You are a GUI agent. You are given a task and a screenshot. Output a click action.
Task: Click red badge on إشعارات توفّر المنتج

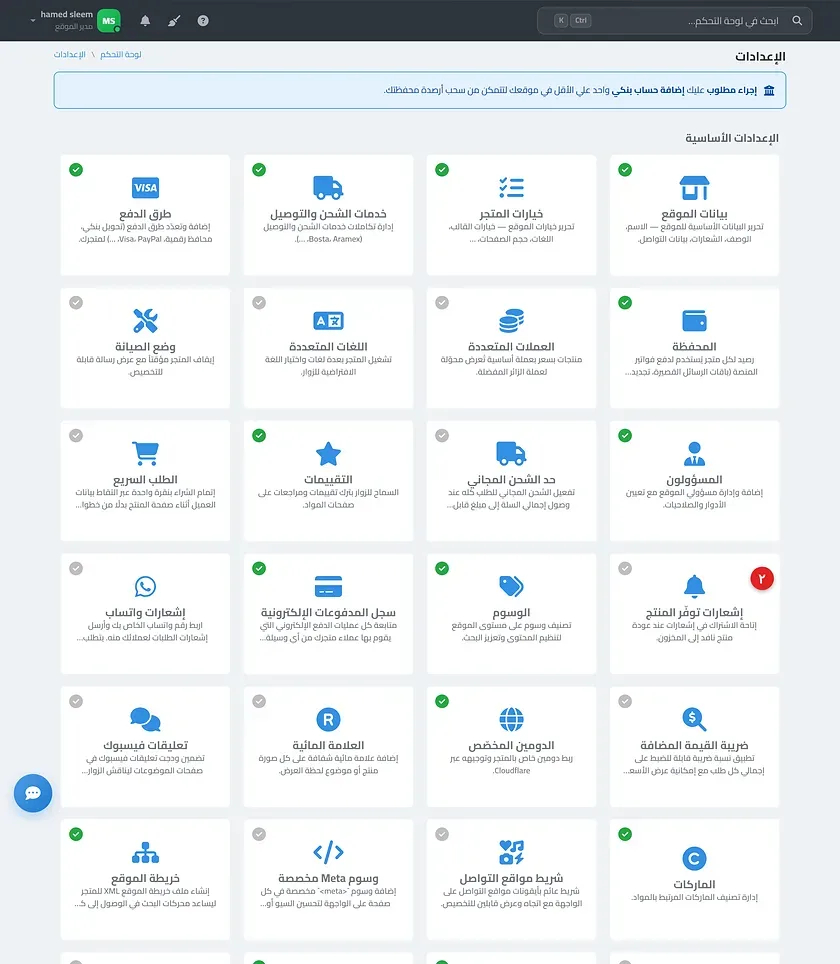(762, 579)
